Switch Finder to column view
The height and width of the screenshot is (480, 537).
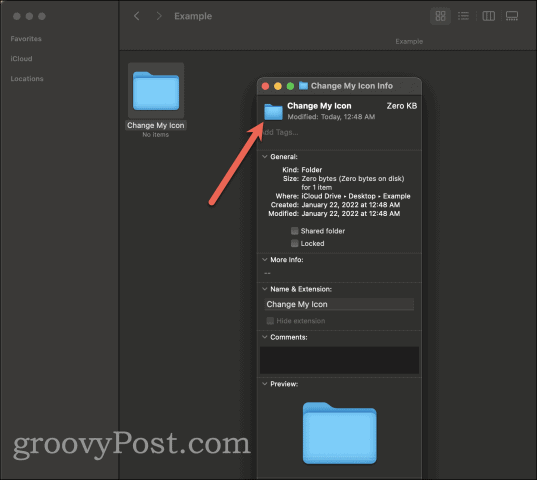click(x=488, y=16)
